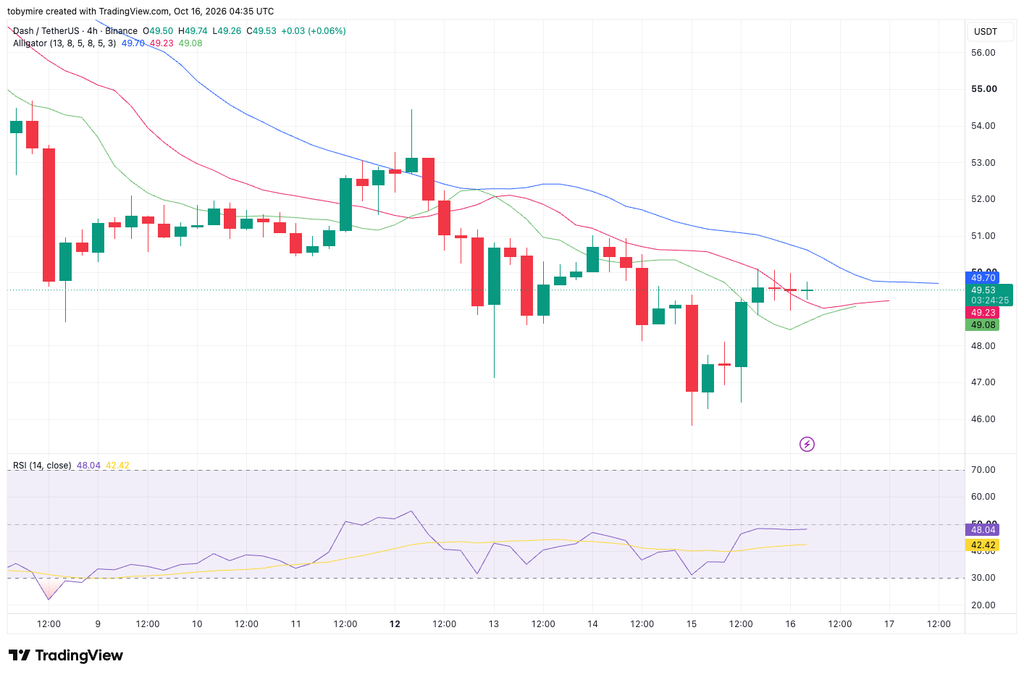The width and height of the screenshot is (1024, 677).
Task: Click the high value H49.74 in the legend
Action: [193, 31]
